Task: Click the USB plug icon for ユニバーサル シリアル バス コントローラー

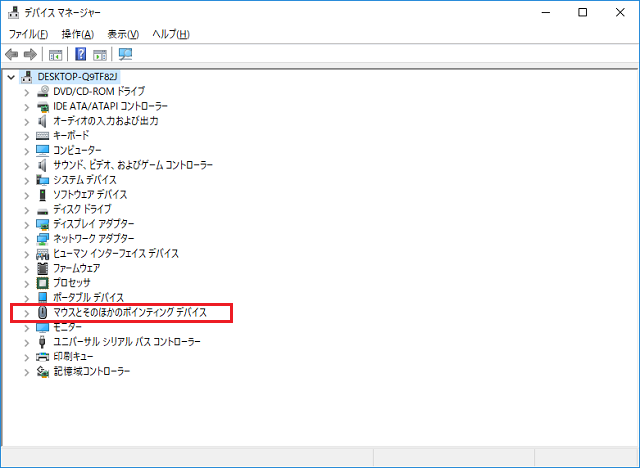Action: (42, 342)
